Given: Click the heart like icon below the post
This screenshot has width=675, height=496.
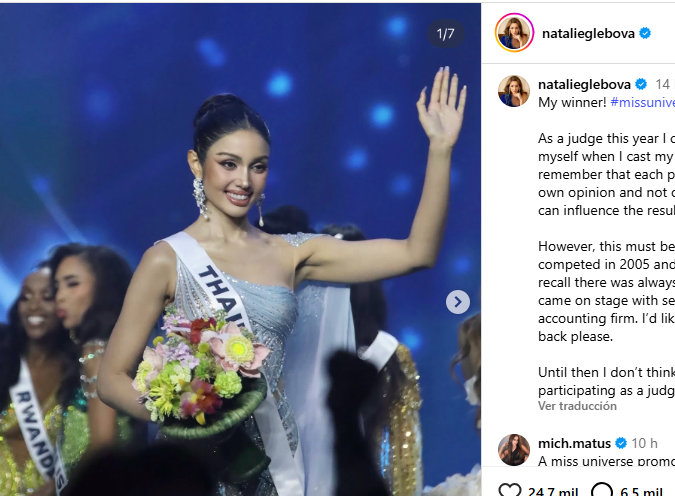Looking at the screenshot, I should pyautogui.click(x=510, y=490).
